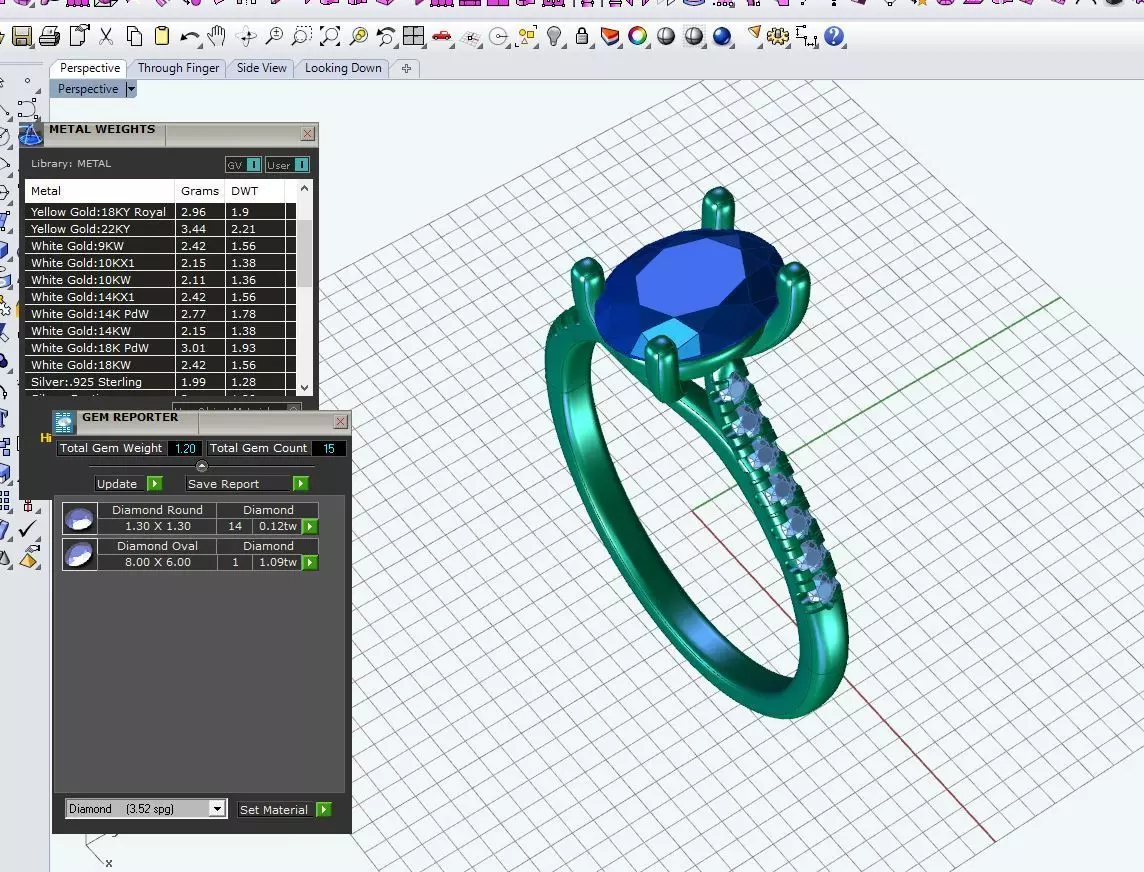
Task: Open the Diamond material dropdown arrow
Action: click(x=217, y=809)
